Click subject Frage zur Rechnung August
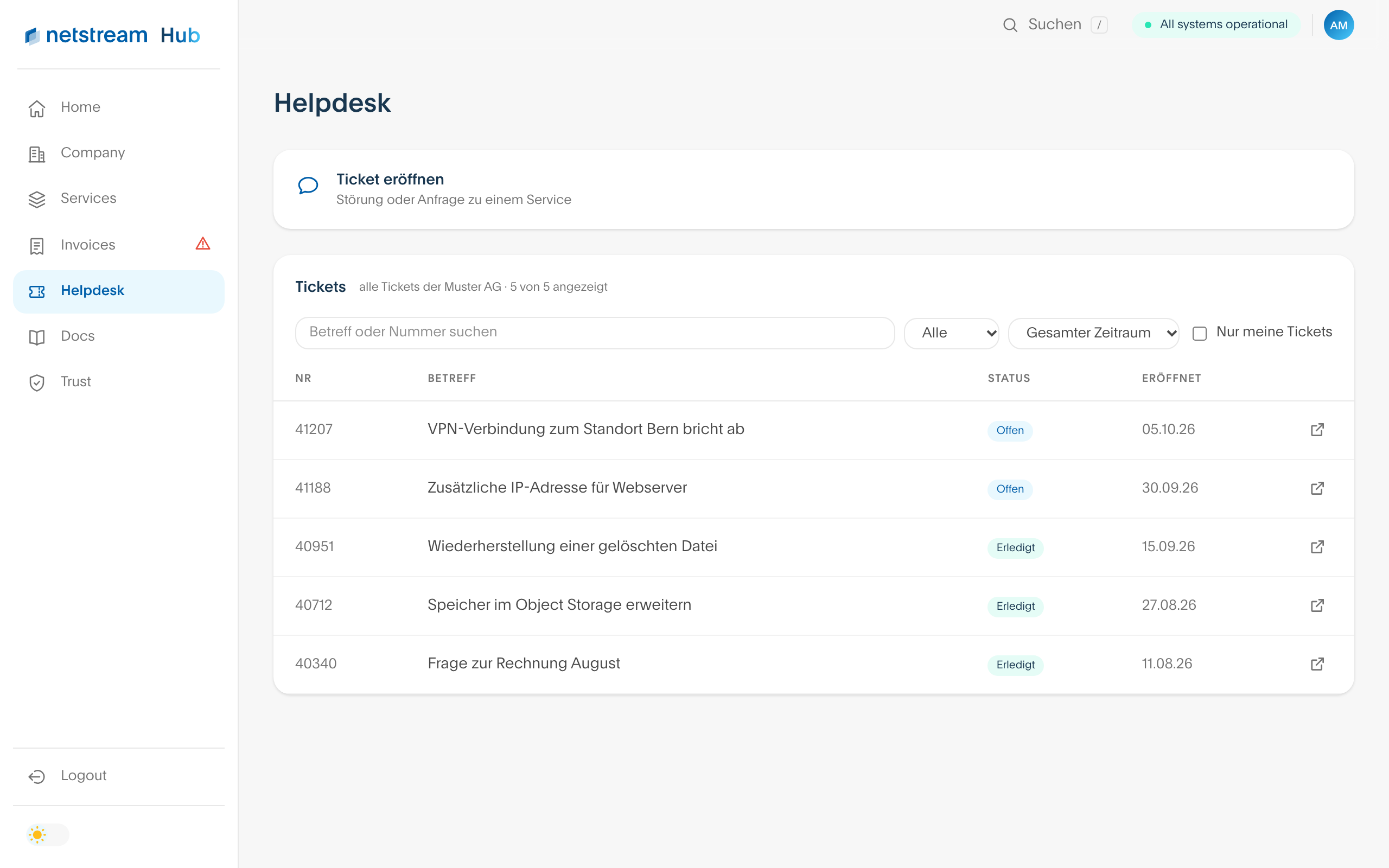 524,663
